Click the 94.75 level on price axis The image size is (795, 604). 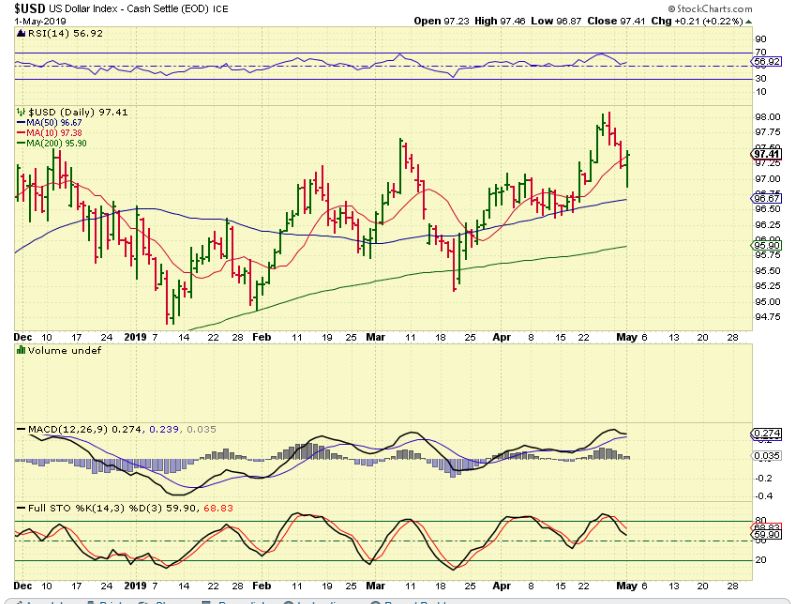pos(768,317)
